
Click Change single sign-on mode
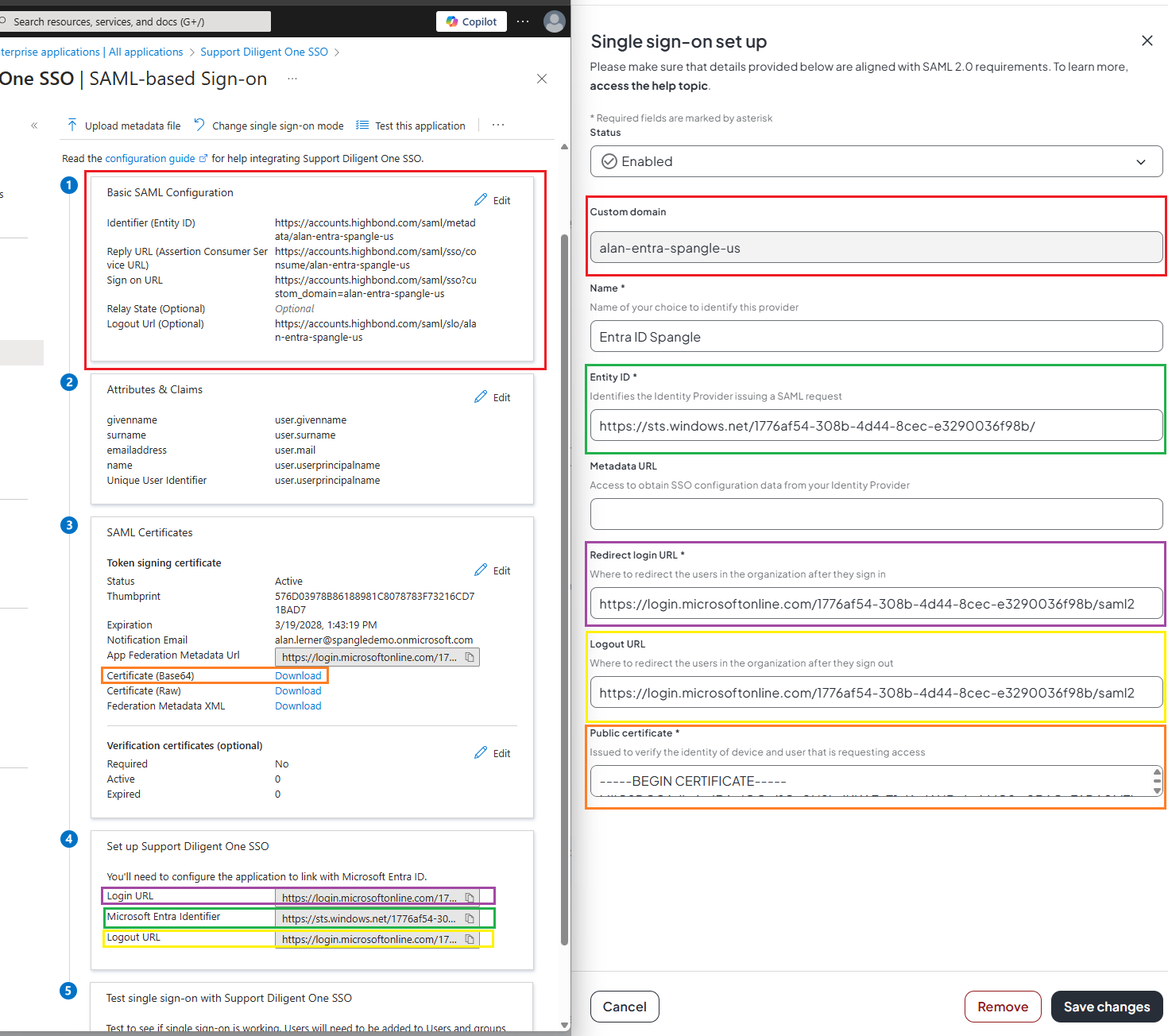(x=269, y=126)
